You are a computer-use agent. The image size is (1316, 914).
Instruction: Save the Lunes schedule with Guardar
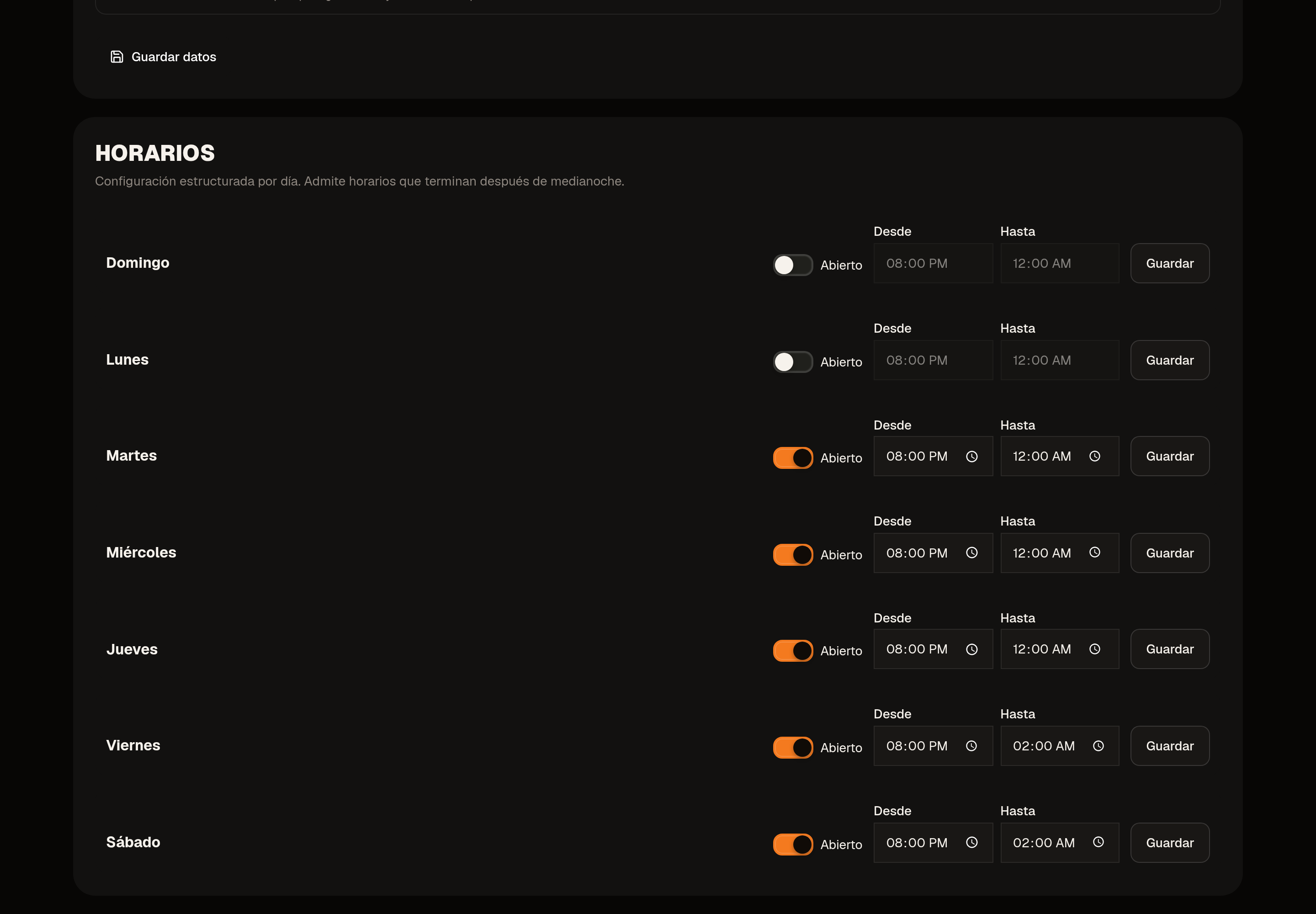pyautogui.click(x=1170, y=360)
